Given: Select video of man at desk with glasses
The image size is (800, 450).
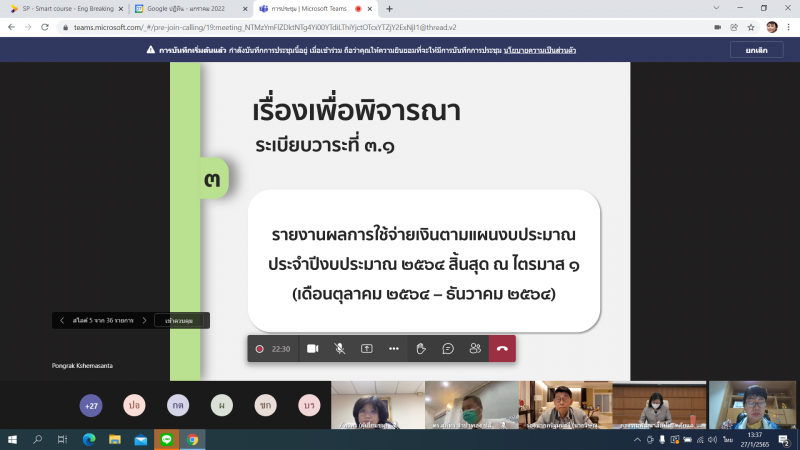Looking at the screenshot, I should click(x=565, y=405).
